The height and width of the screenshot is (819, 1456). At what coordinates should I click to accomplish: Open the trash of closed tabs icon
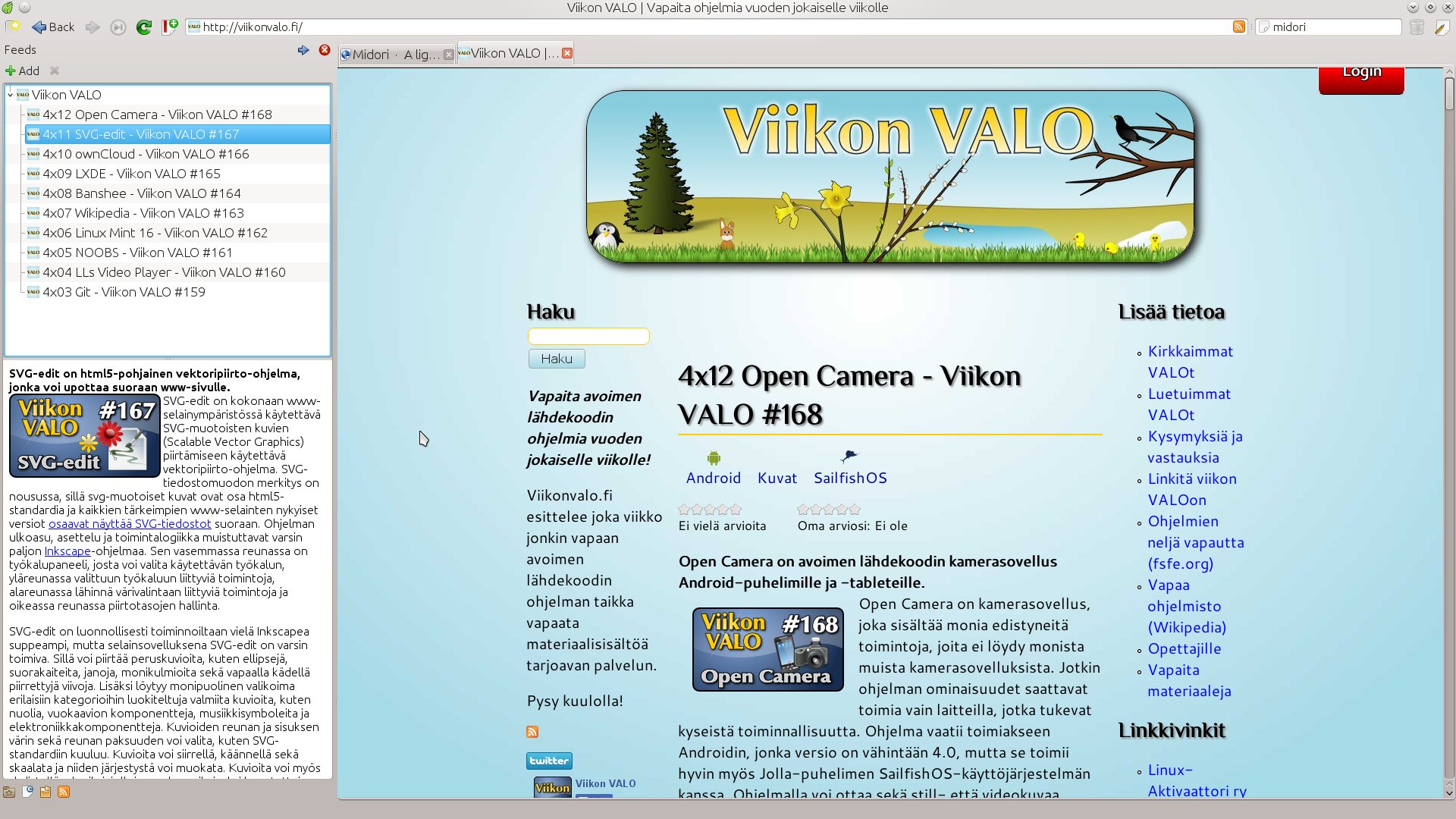click(1417, 27)
